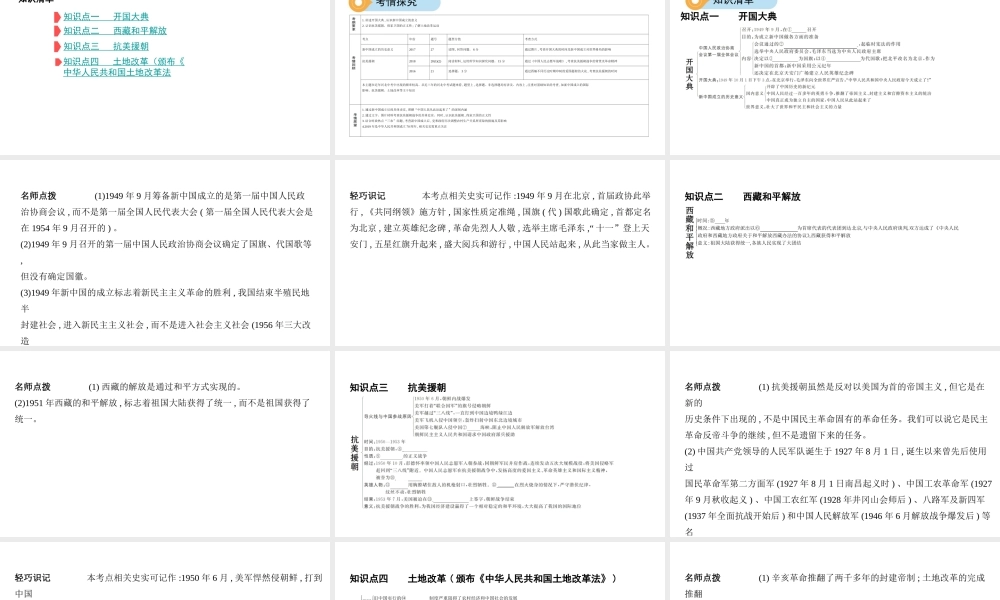Screen dimensions: 1000x600
Task: Select the 名师点拨 slide about 辛亥革命
Action: tap(835, 571)
